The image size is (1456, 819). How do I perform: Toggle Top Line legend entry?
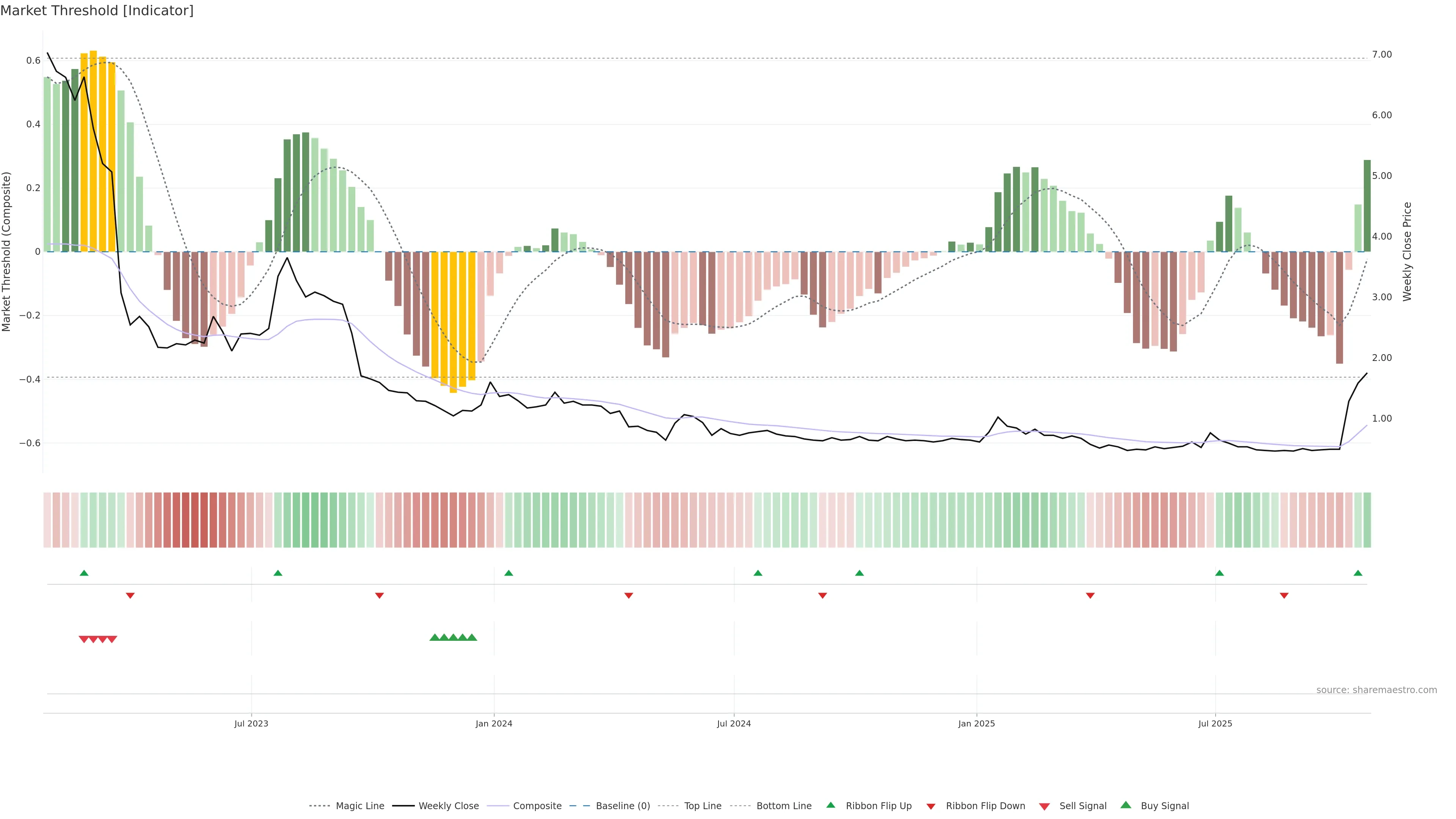pyautogui.click(x=703, y=806)
